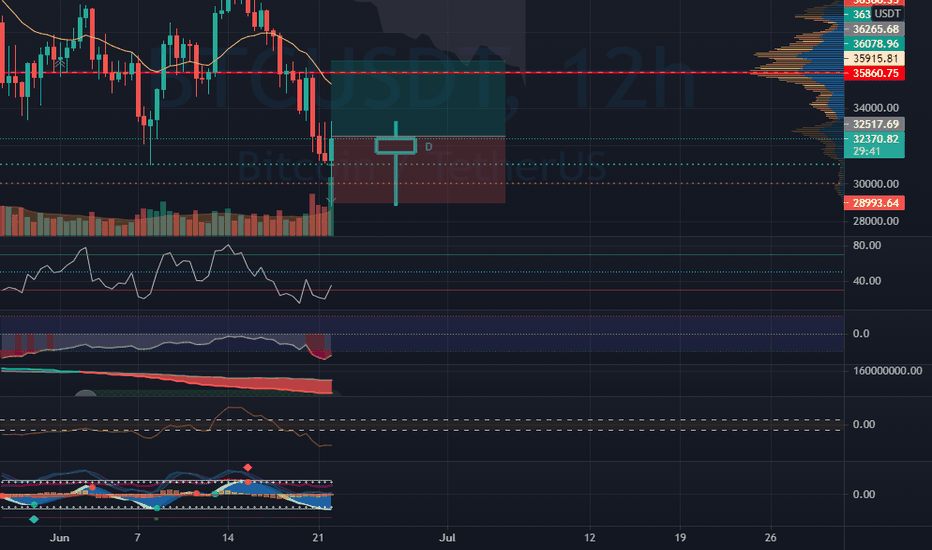Click the Jun label on time axis
Screen dimensions: 932x550
[59, 538]
